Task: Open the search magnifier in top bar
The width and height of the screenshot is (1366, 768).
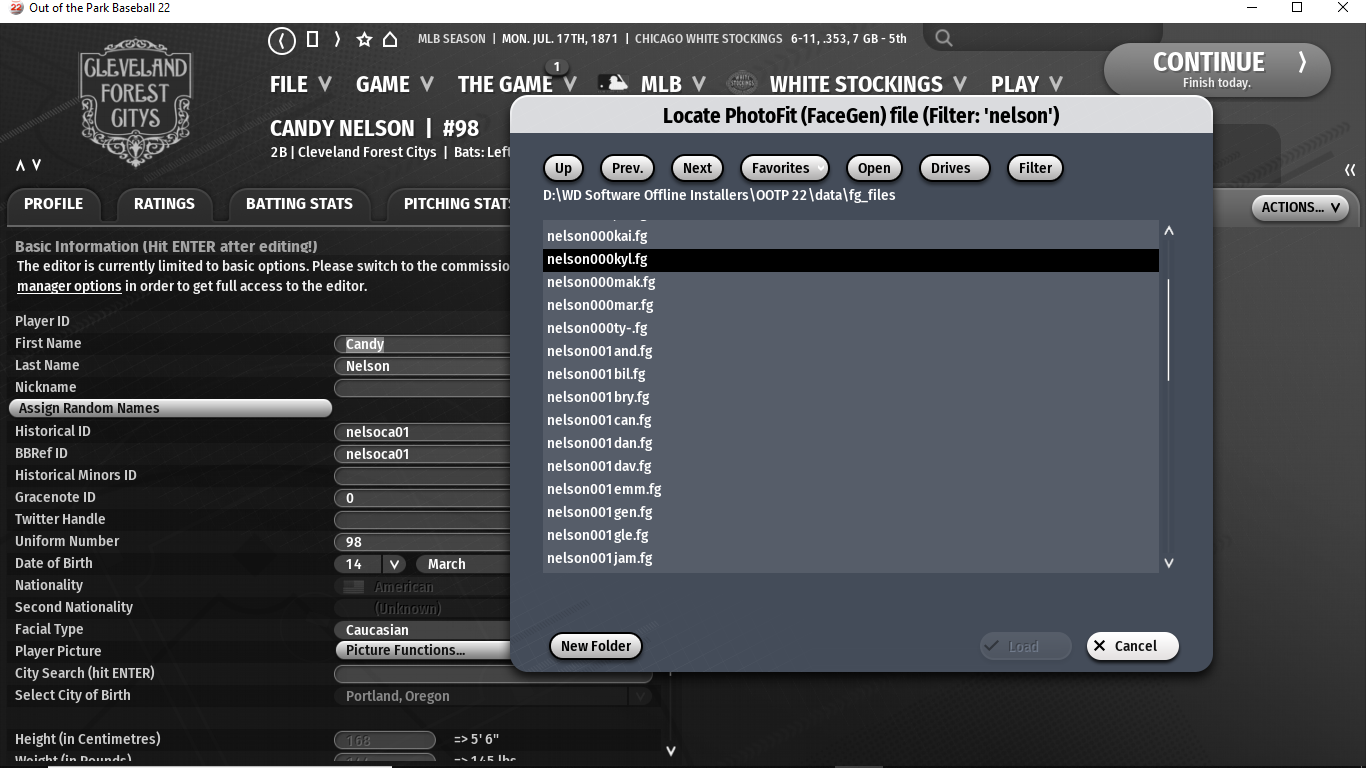Action: (943, 39)
